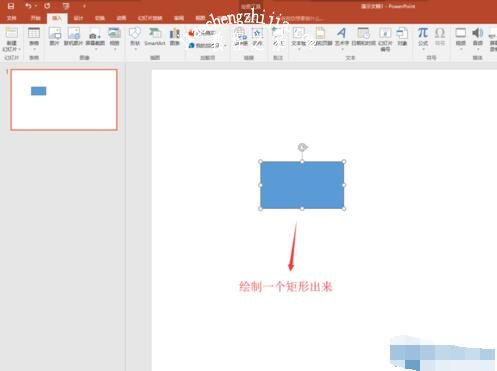Expand the My Add-ins dropdown arrow
The image size is (497, 371).
pos(226,45)
